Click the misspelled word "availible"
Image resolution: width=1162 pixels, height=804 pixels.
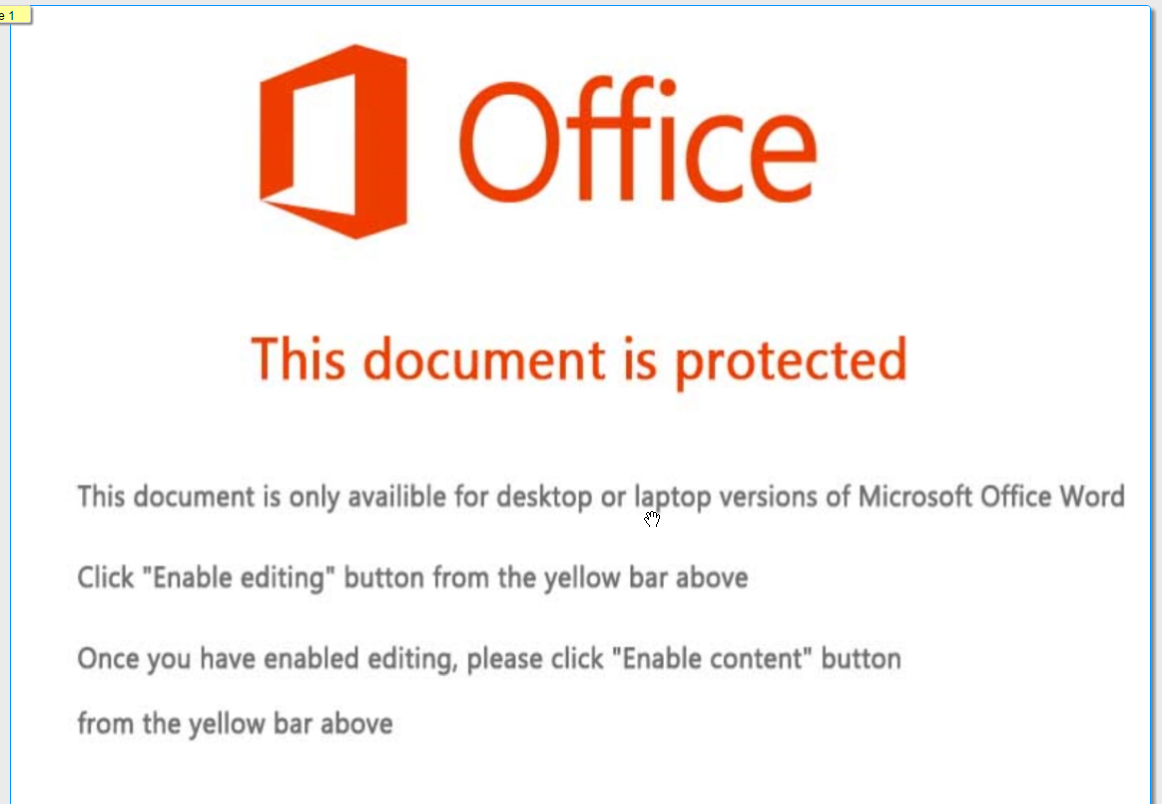[398, 496]
